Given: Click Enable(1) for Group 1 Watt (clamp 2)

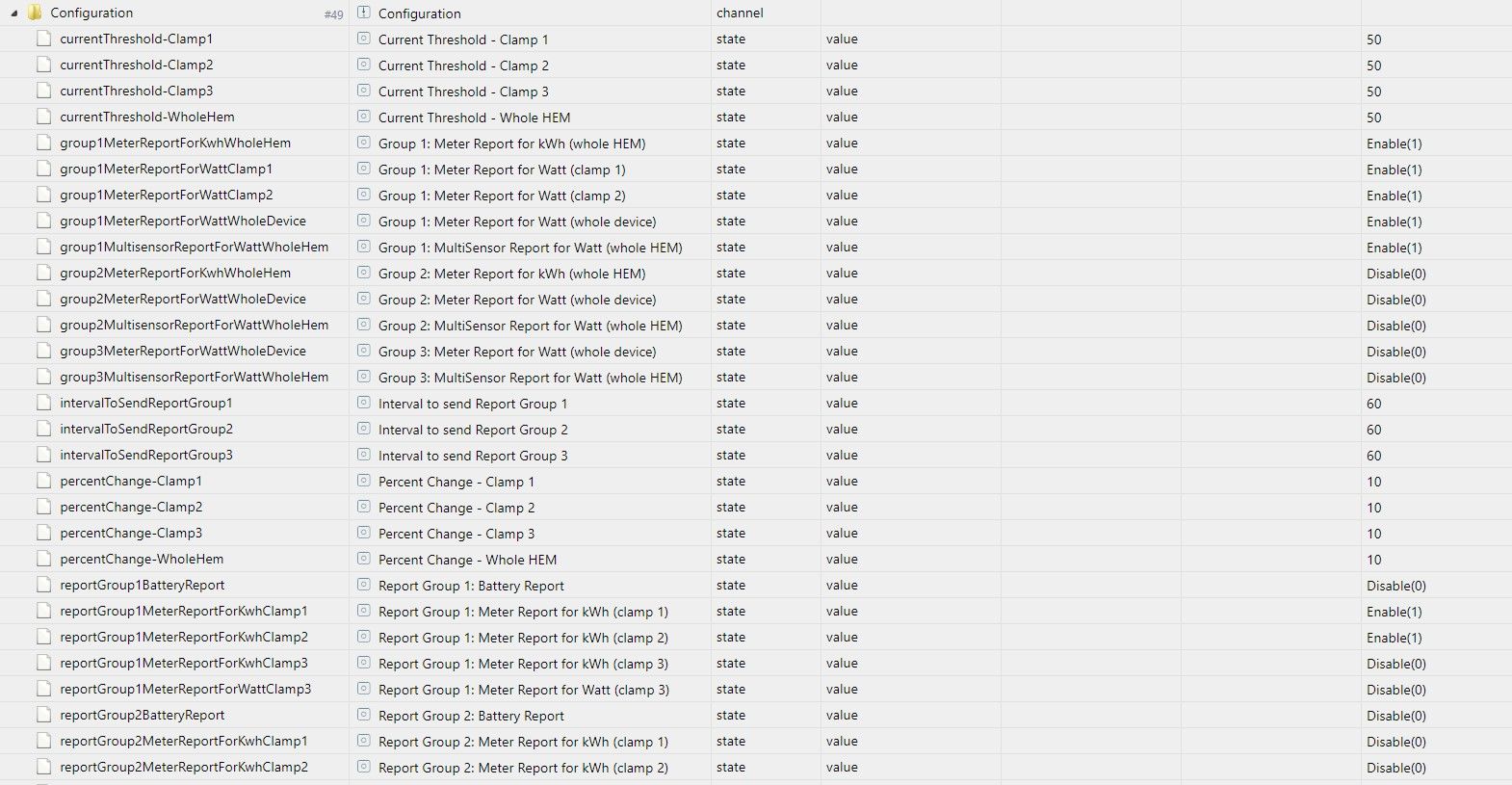Looking at the screenshot, I should [1395, 196].
